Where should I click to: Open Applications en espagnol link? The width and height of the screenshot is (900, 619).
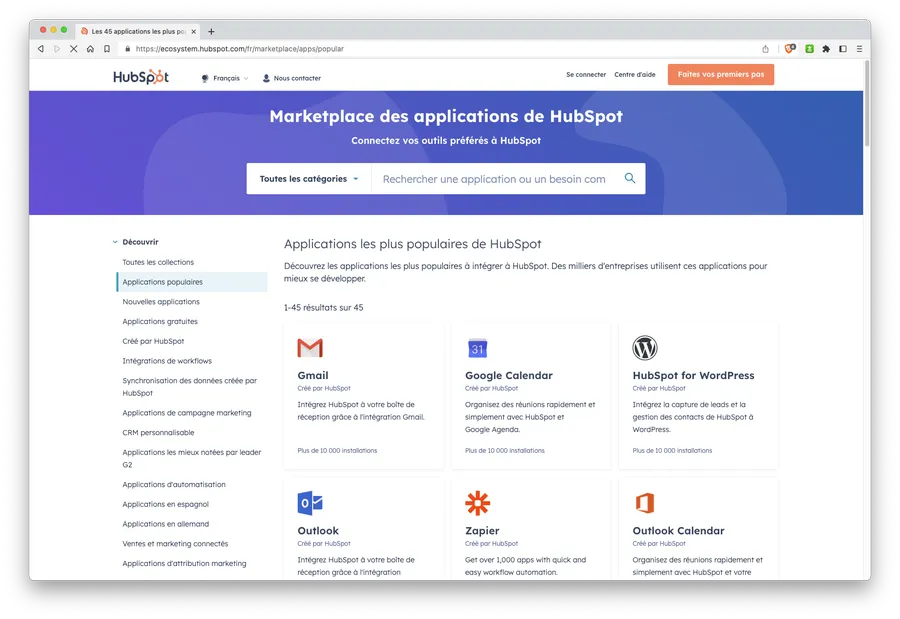point(165,504)
